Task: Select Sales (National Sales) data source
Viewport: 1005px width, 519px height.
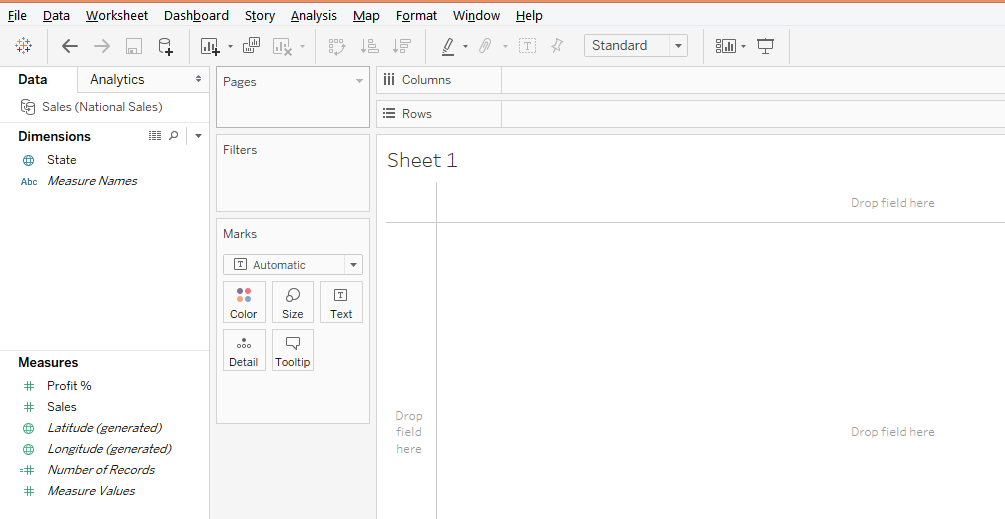Action: click(102, 107)
